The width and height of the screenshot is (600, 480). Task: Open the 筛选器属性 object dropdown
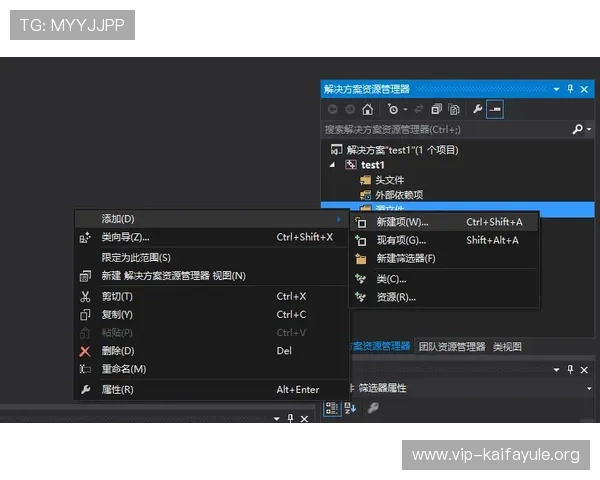click(589, 389)
